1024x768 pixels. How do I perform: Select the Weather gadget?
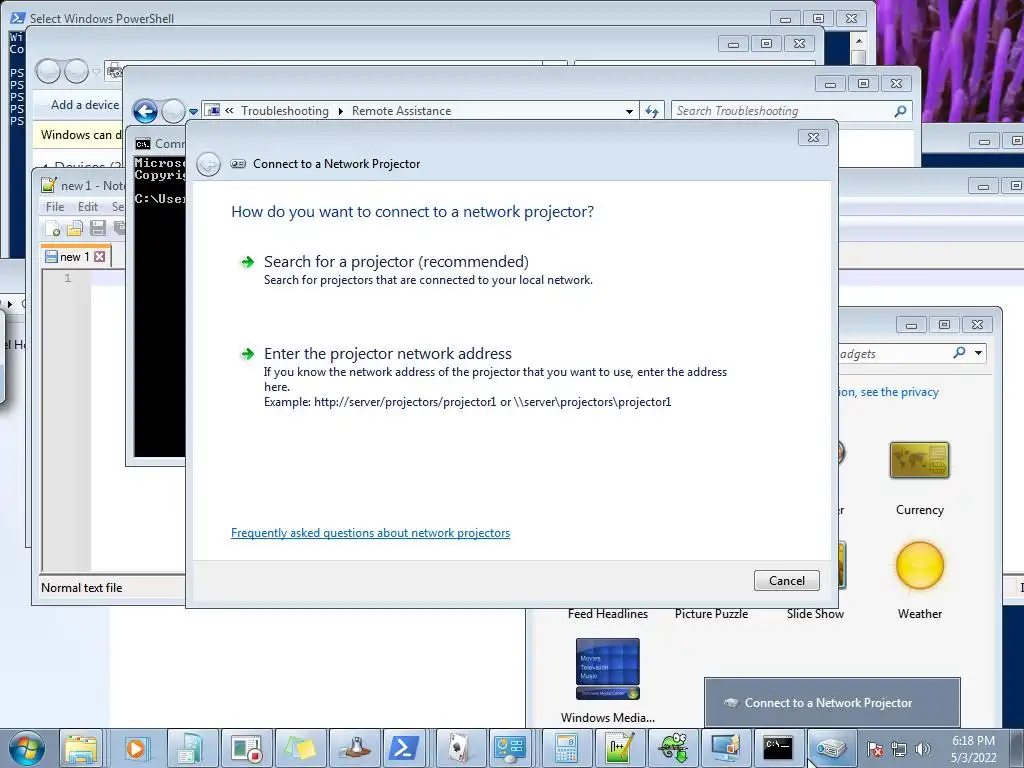pyautogui.click(x=920, y=580)
